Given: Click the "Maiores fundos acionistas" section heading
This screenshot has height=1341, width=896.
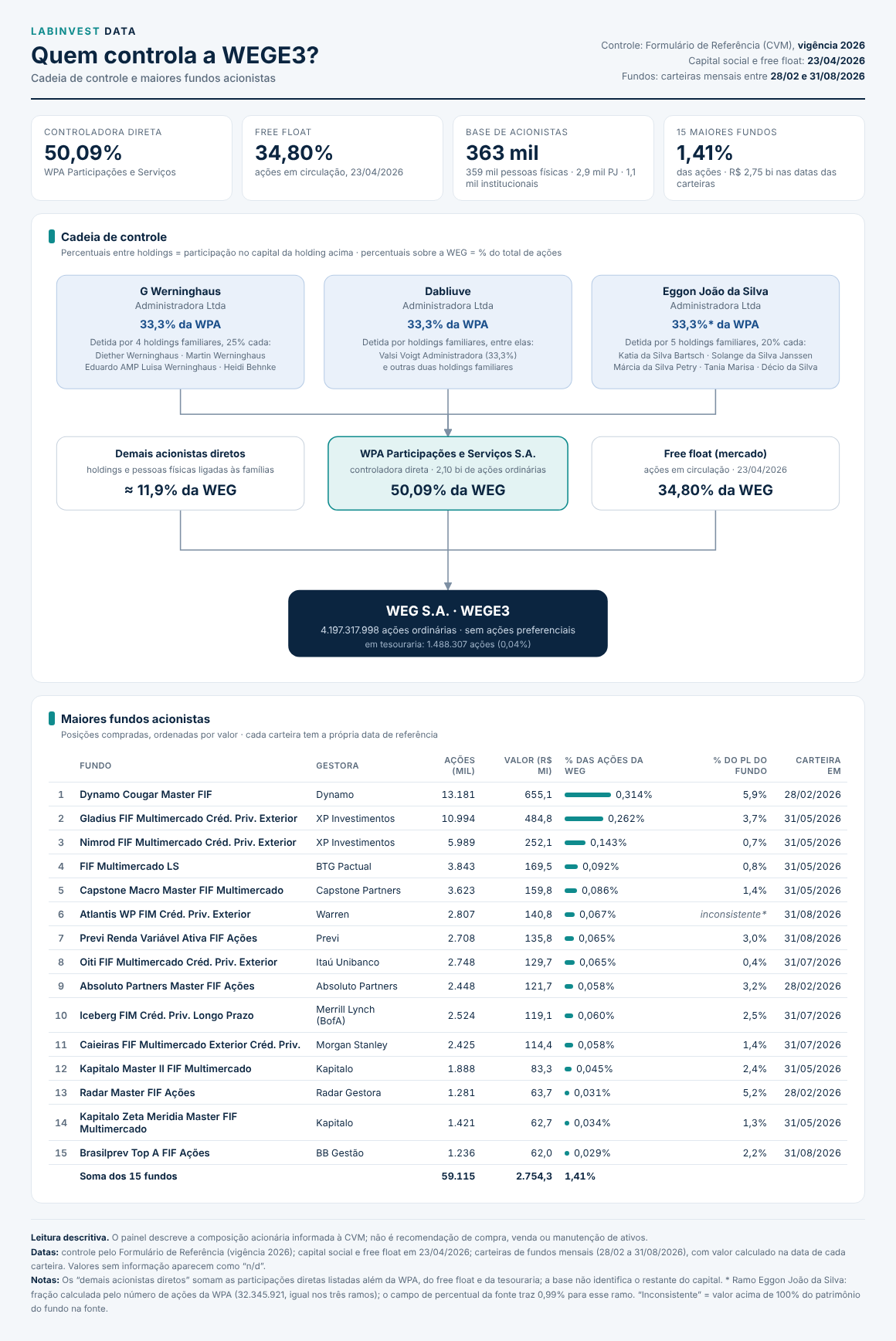Looking at the screenshot, I should [135, 719].
